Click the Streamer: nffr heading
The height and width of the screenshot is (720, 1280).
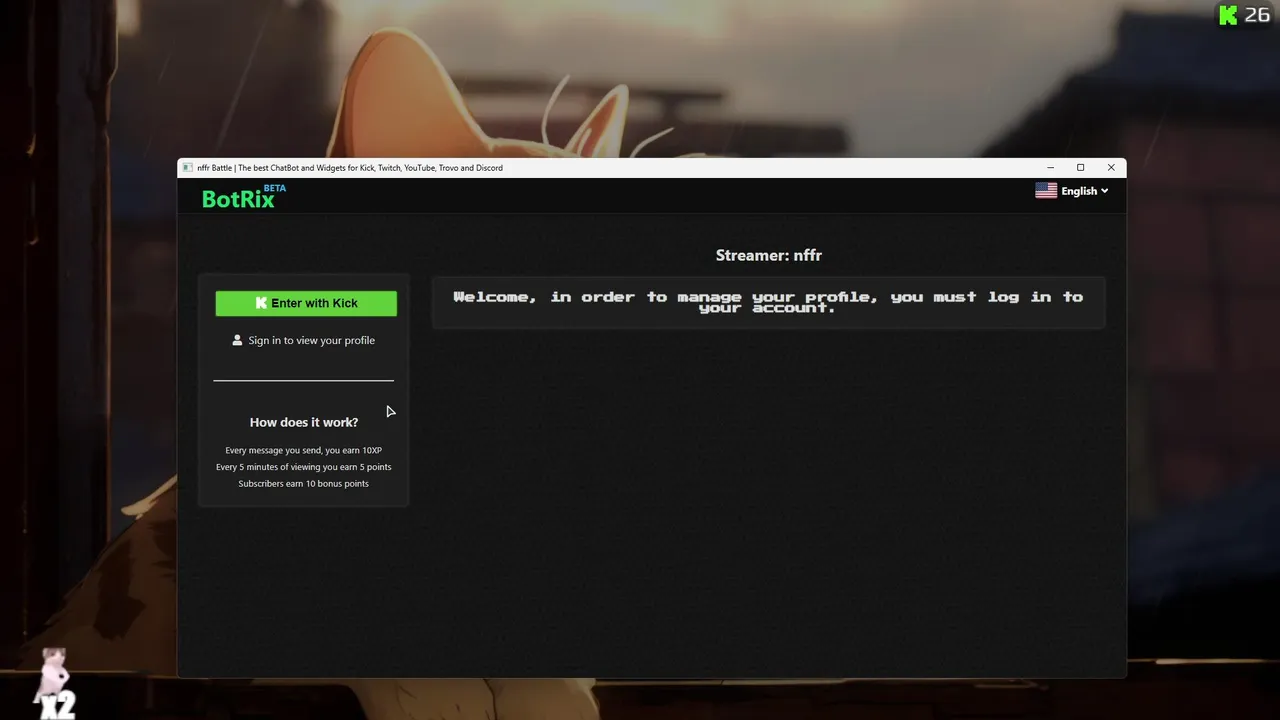click(769, 255)
